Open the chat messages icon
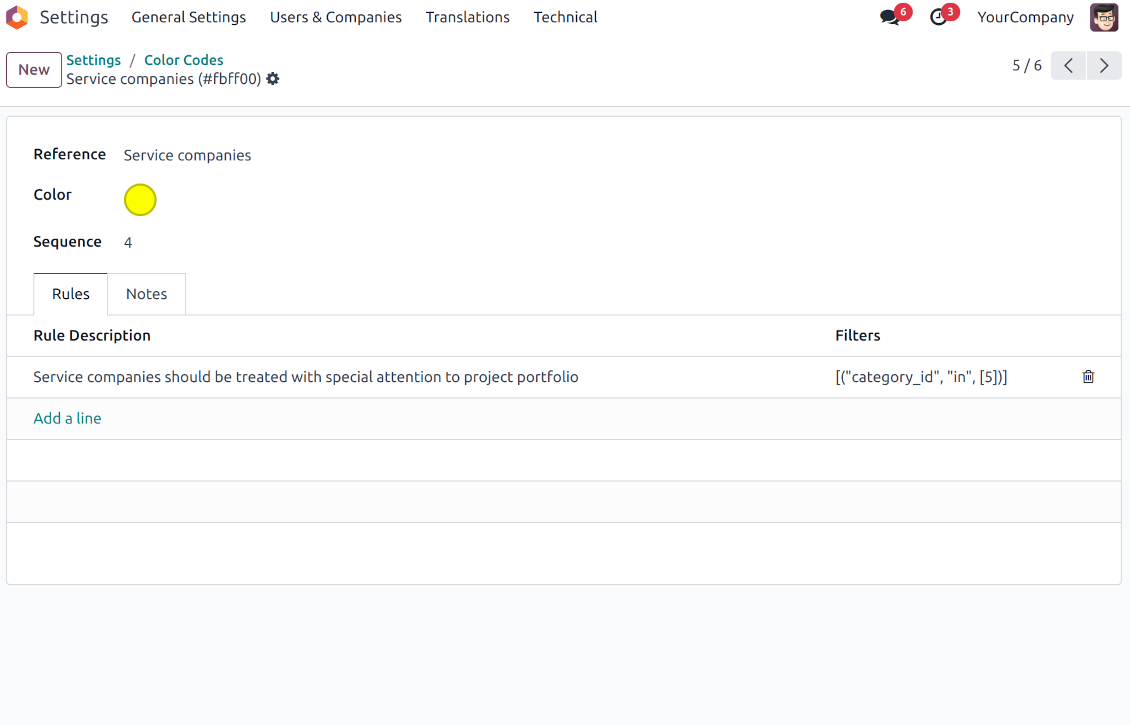The image size is (1130, 725). [889, 17]
